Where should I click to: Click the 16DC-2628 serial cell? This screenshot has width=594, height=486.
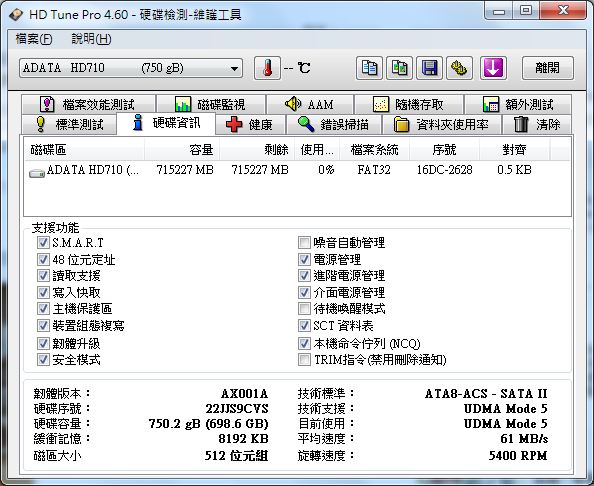click(x=444, y=170)
